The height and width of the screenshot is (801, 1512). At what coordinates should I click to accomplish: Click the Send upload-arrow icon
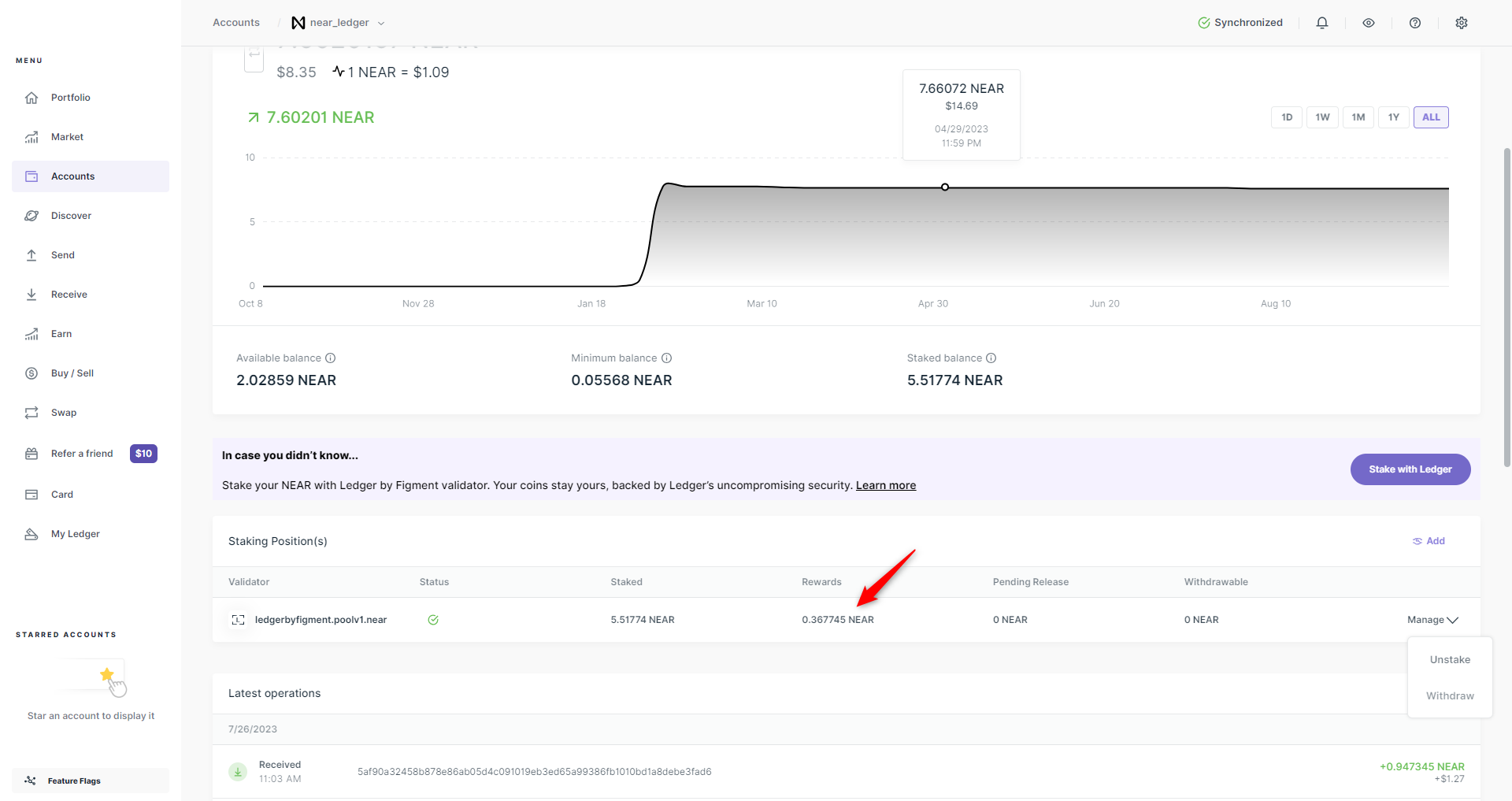[x=31, y=255]
